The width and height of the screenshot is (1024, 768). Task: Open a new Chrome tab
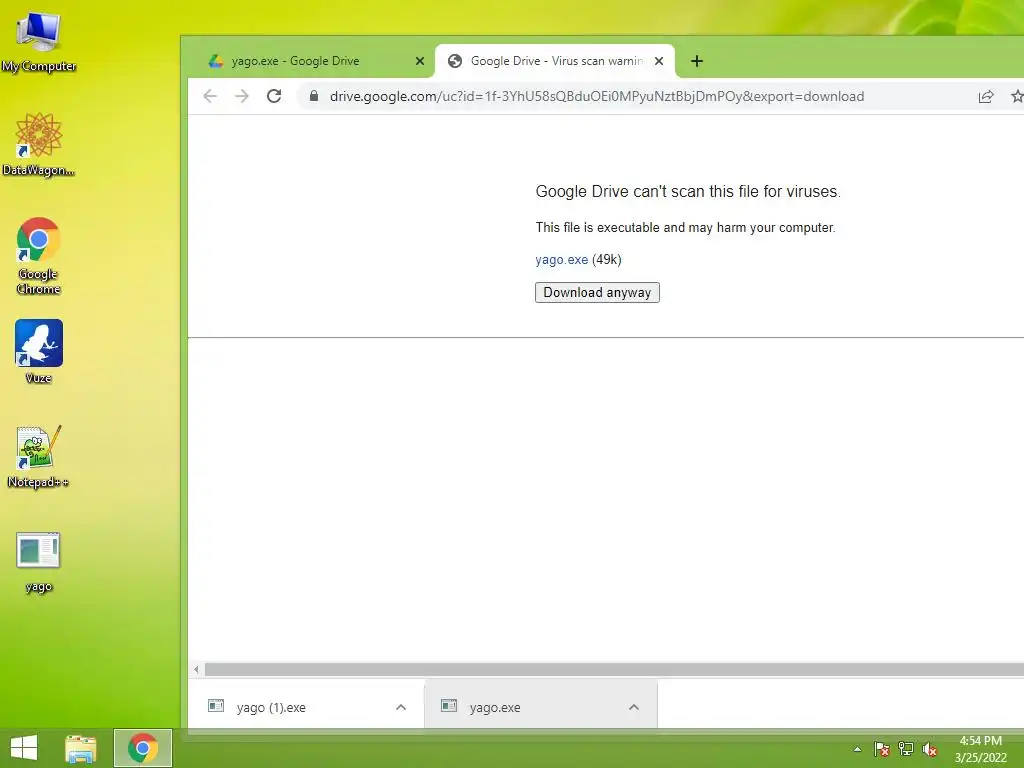(x=697, y=61)
